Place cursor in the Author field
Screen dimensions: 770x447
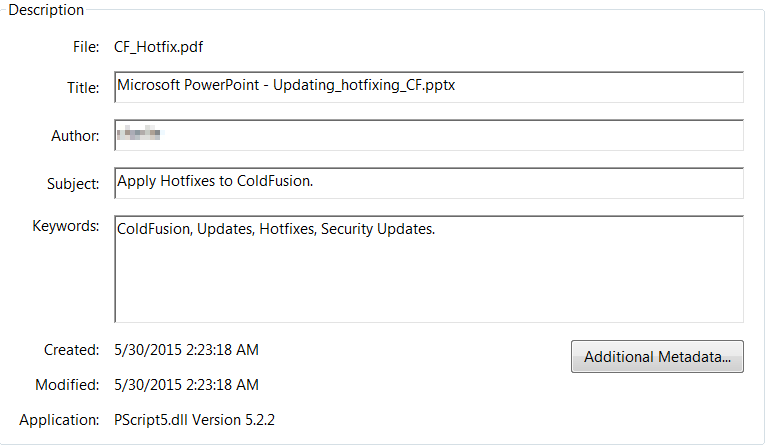[x=429, y=135]
